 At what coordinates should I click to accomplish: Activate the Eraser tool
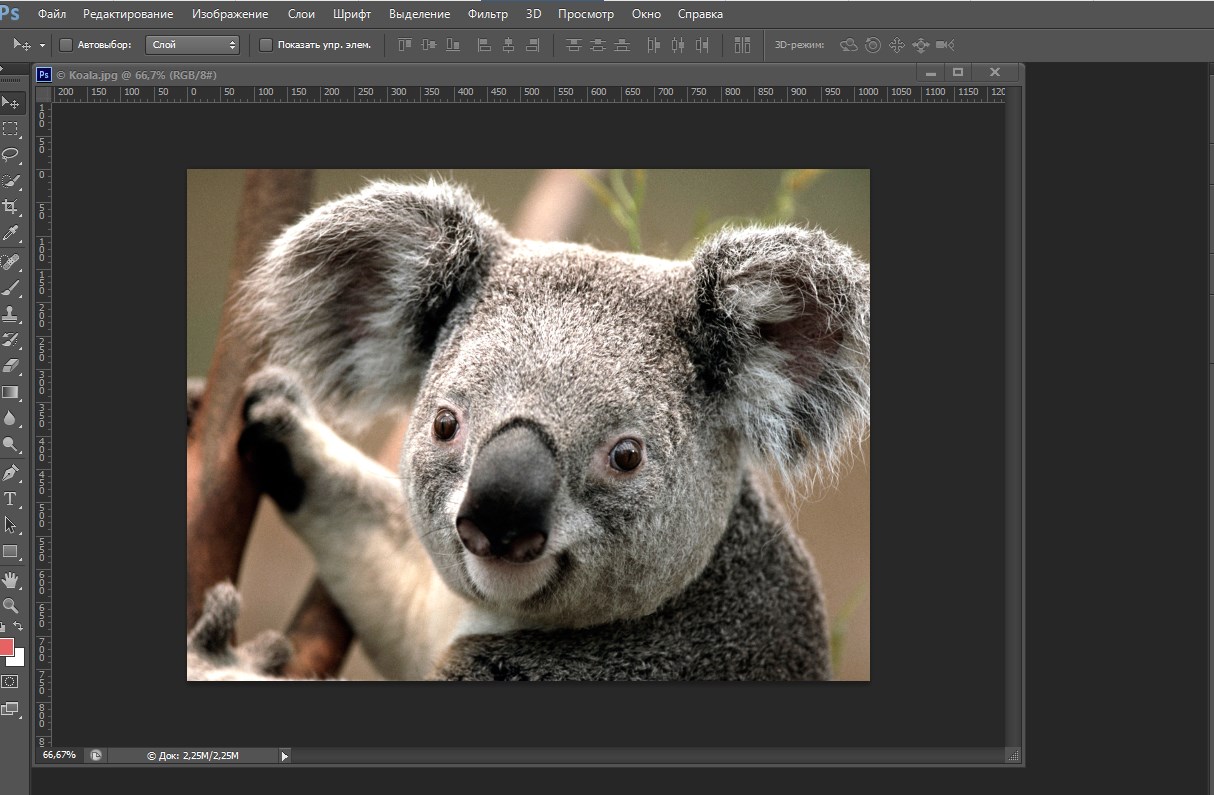coord(11,366)
